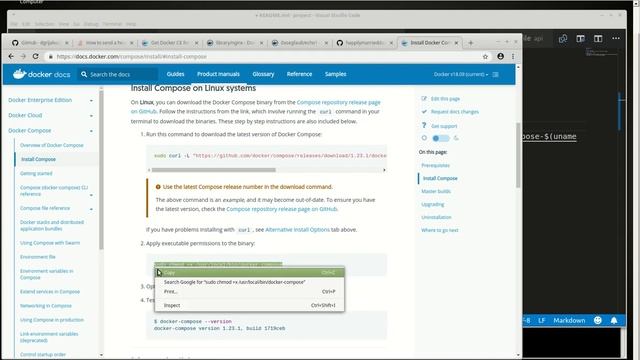Click the left sidebar scroll-down arrow
The image size is (640, 360).
point(101,355)
